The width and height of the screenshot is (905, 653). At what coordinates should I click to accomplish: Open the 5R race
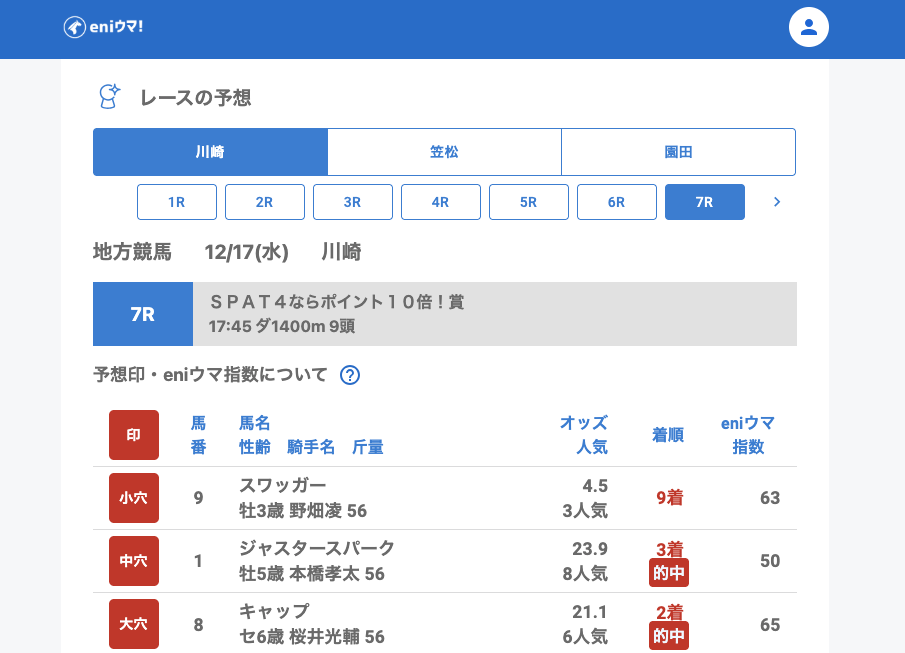point(529,202)
